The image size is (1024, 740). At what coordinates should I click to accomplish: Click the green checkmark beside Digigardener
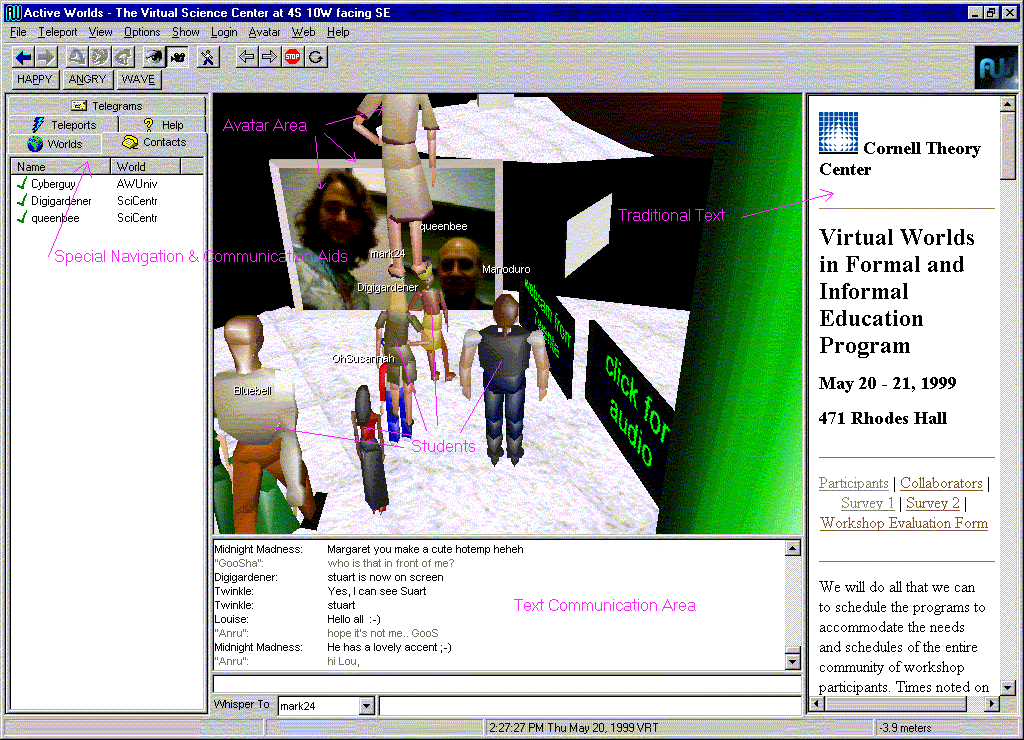coord(22,201)
